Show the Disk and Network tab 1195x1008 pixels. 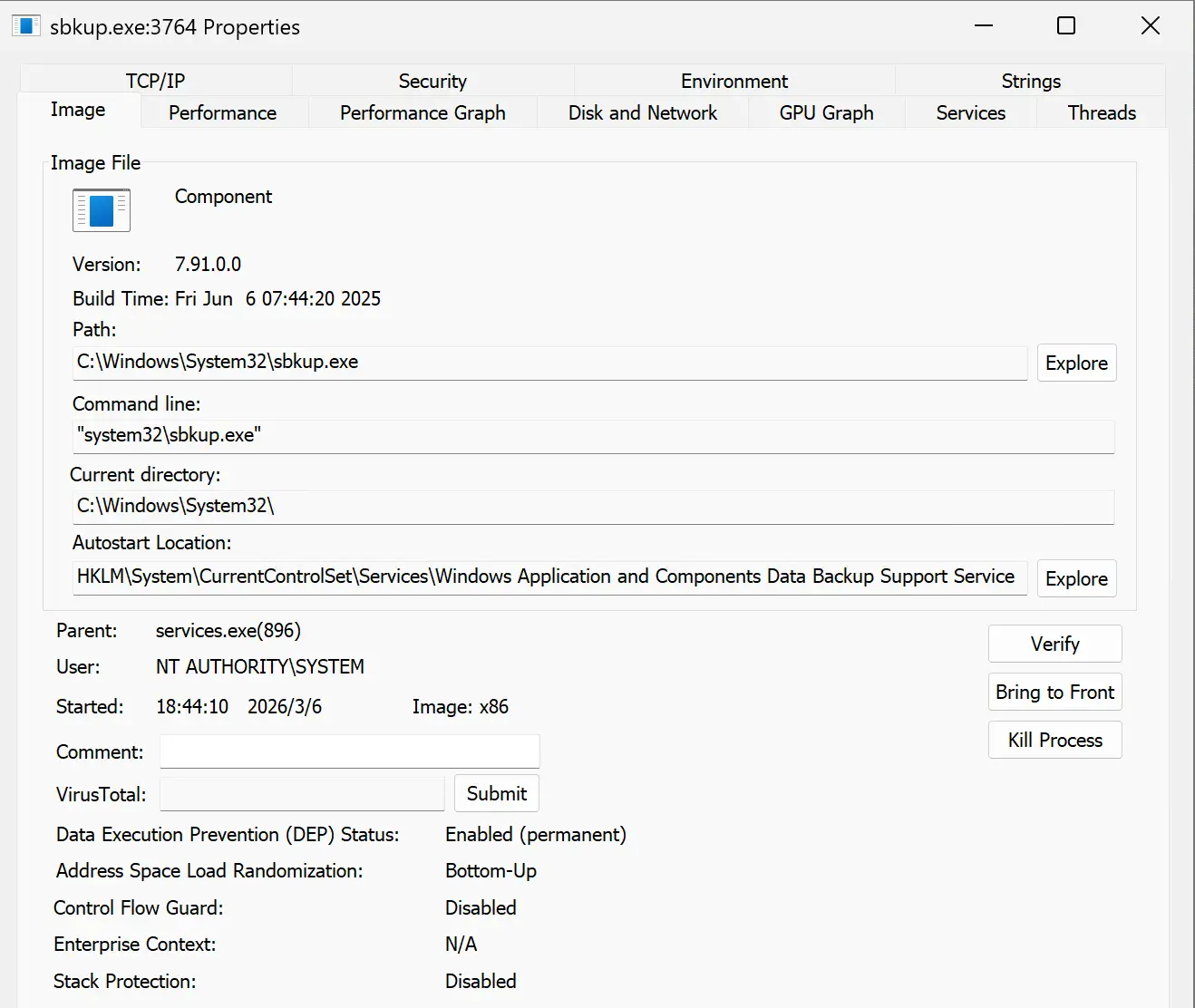click(x=642, y=113)
